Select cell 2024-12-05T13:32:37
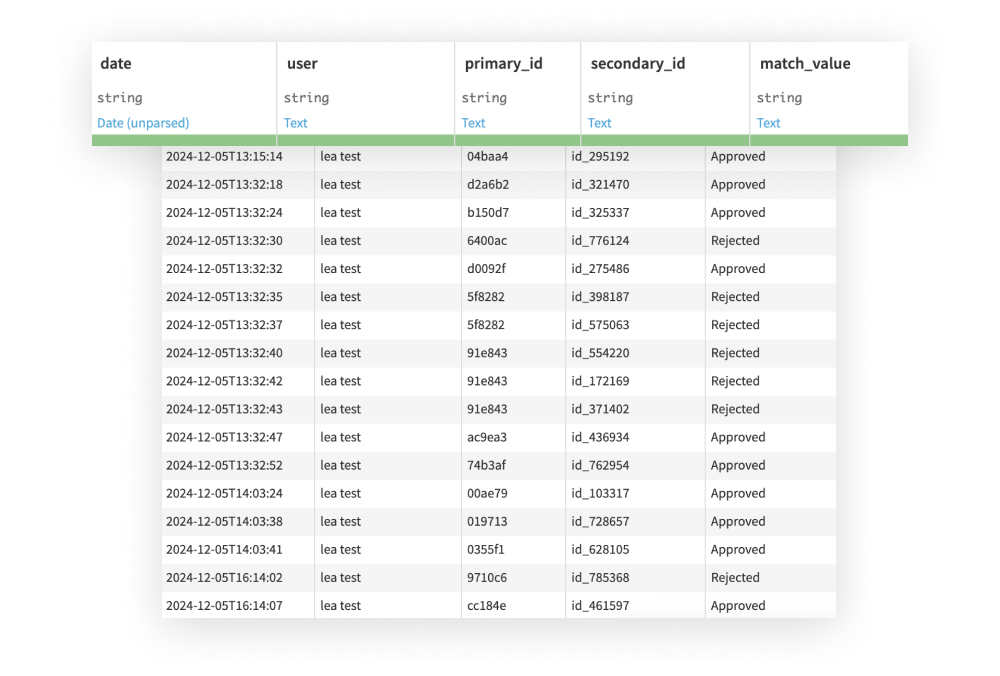1000x676 pixels. pos(224,325)
